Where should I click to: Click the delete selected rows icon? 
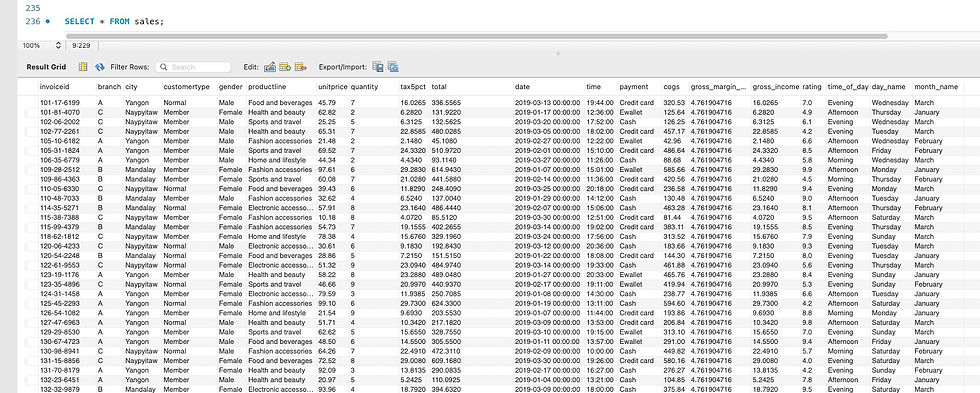pyautogui.click(x=300, y=67)
